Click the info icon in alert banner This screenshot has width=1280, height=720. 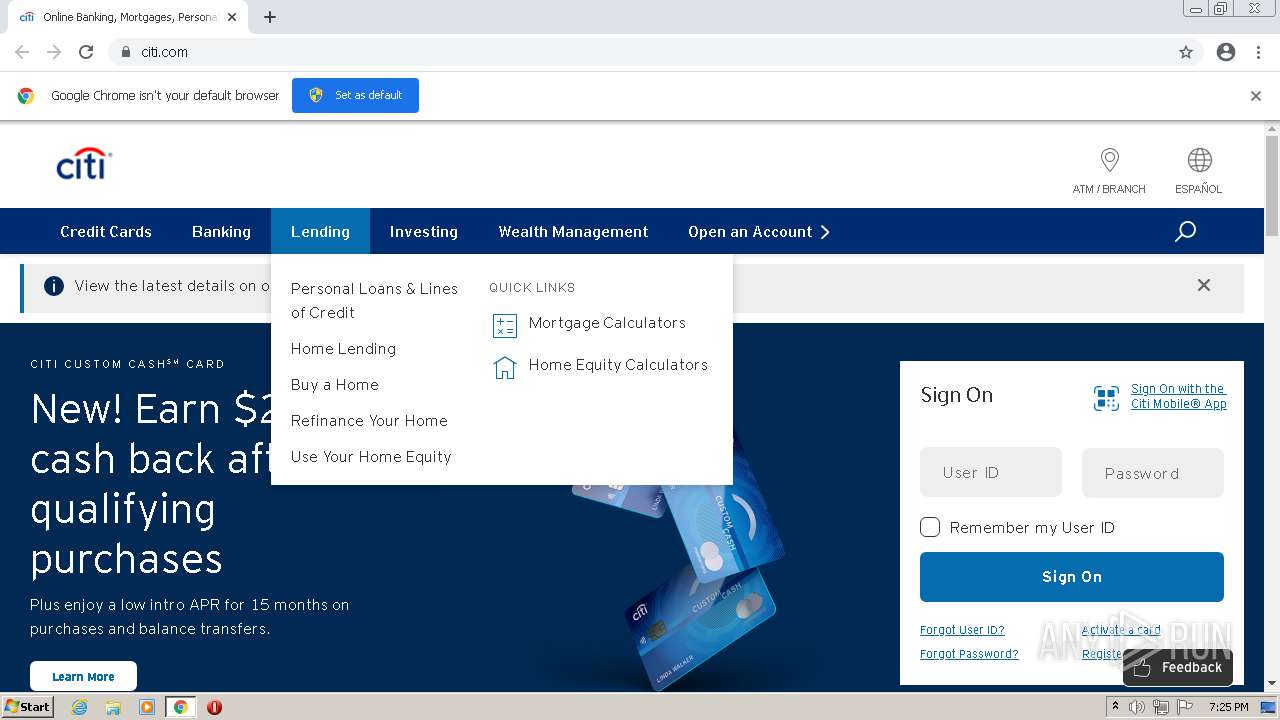point(54,286)
